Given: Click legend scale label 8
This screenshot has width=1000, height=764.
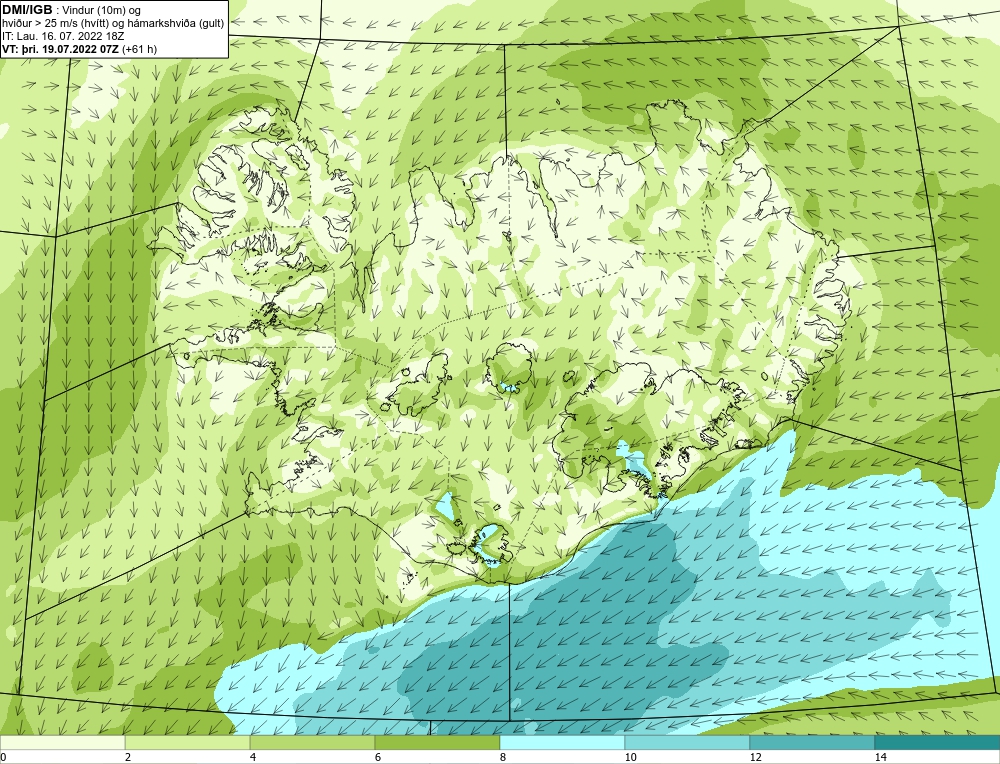Looking at the screenshot, I should point(503,757).
